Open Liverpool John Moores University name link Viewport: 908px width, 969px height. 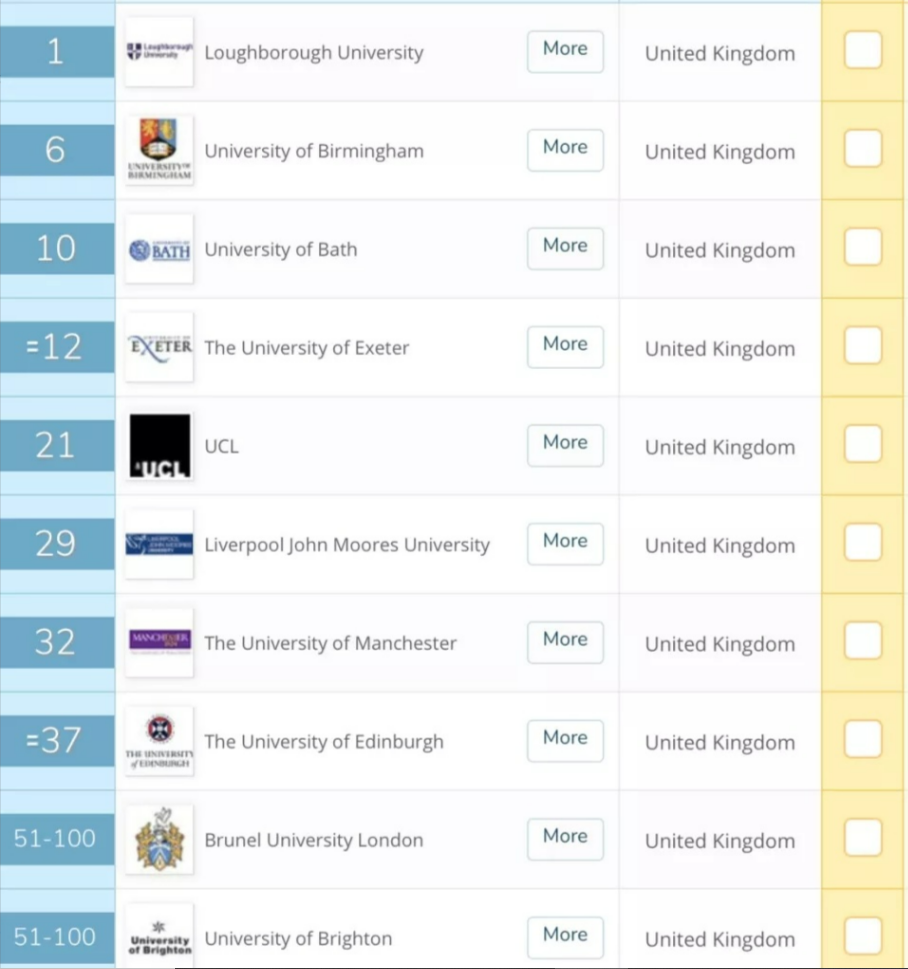pyautogui.click(x=347, y=545)
